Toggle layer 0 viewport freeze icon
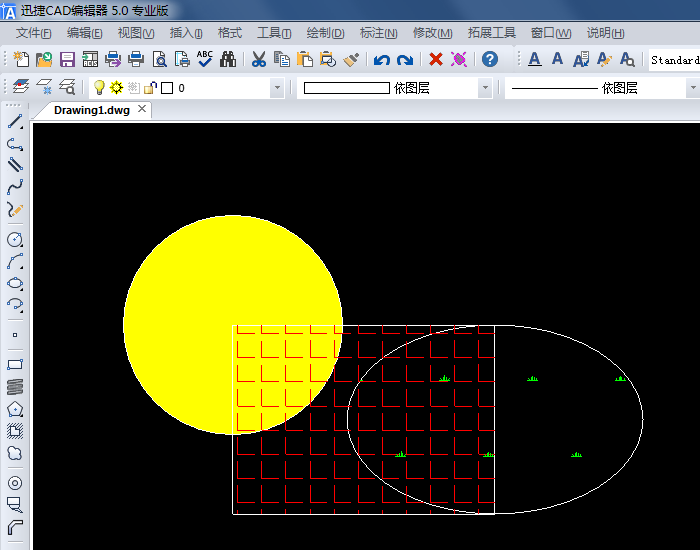Image resolution: width=700 pixels, height=550 pixels. (133, 88)
